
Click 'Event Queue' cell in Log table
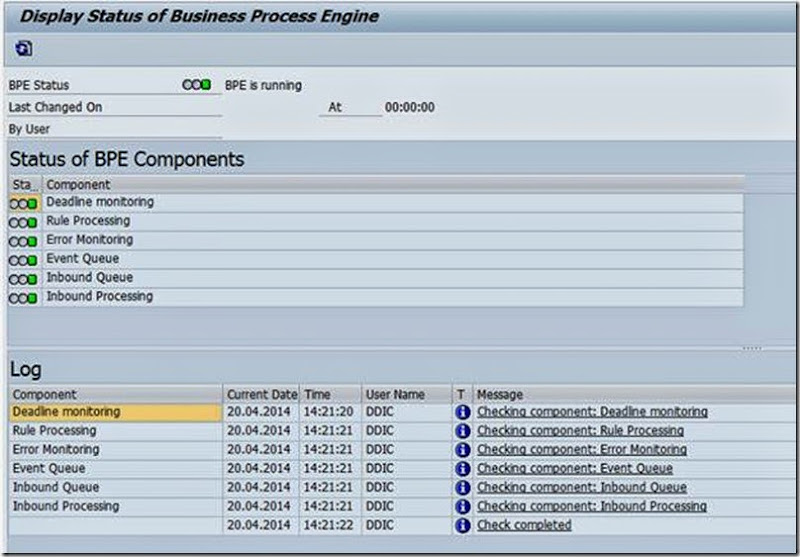coord(115,469)
